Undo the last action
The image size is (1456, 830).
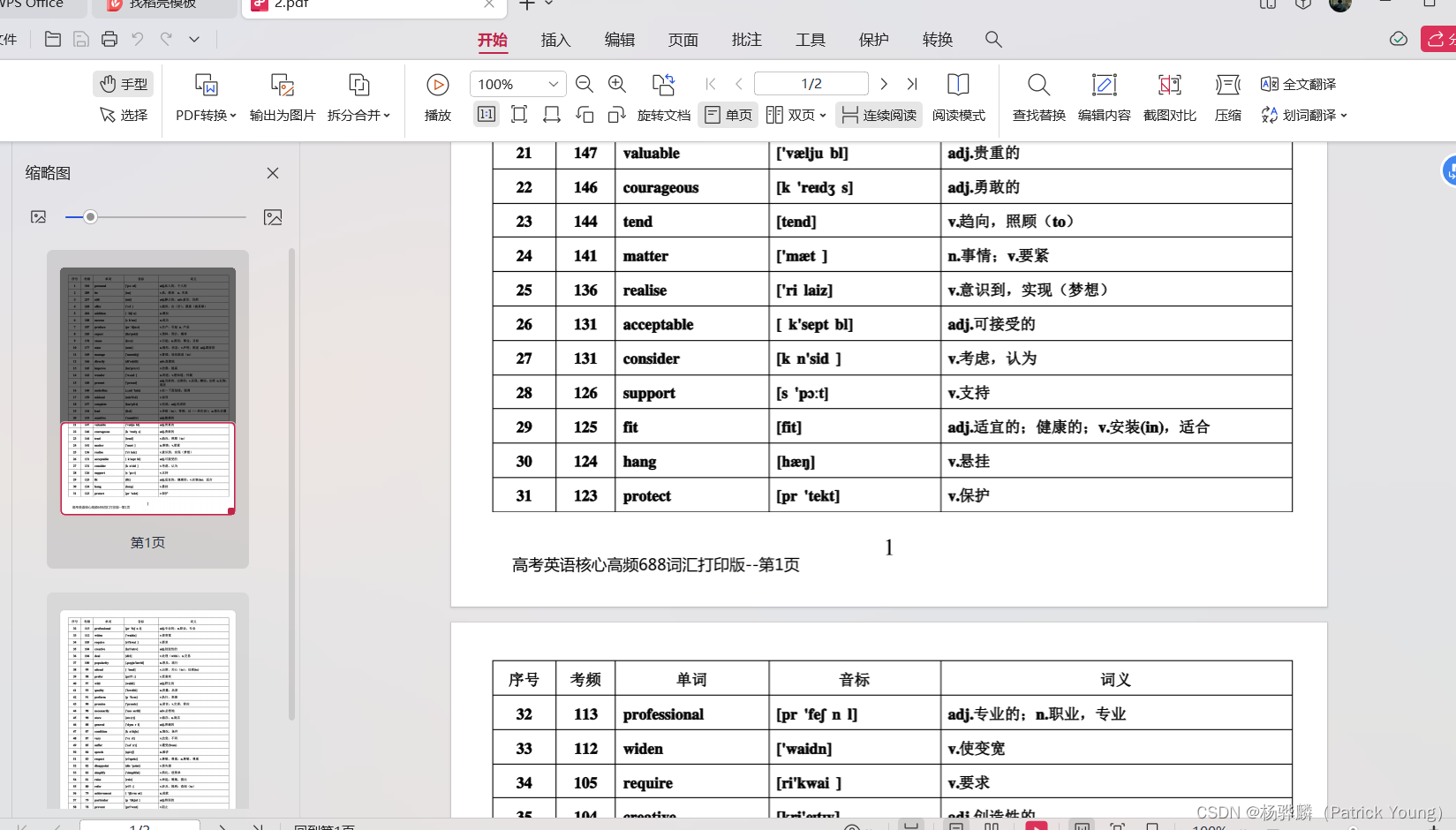(138, 39)
